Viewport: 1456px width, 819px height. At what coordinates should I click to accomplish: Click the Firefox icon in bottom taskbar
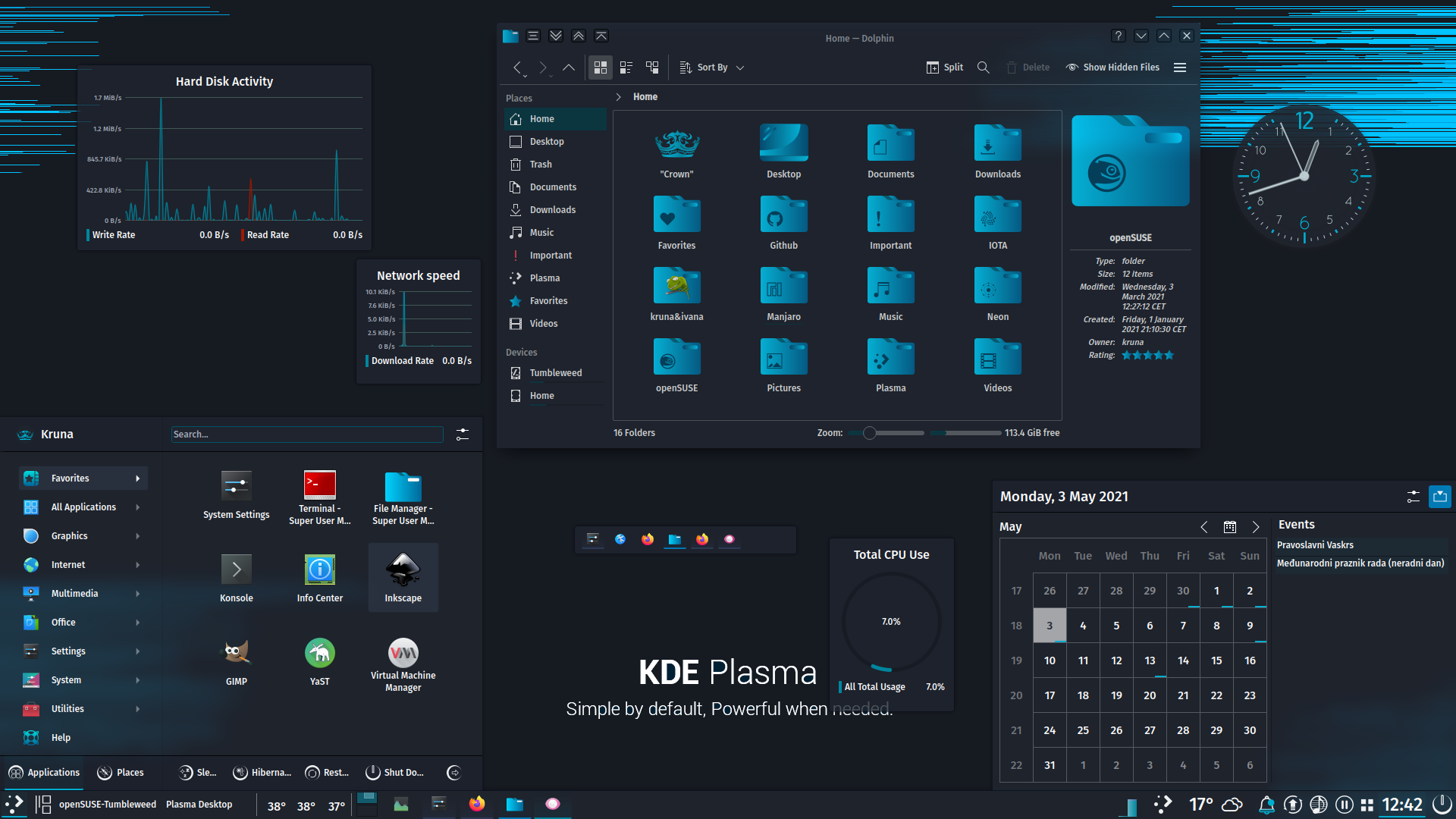tap(477, 804)
